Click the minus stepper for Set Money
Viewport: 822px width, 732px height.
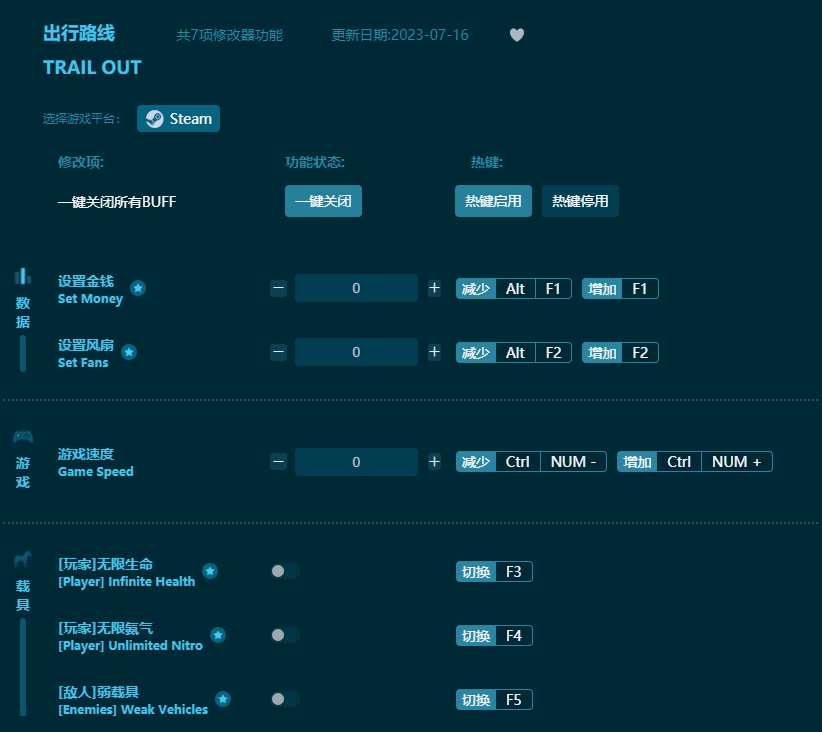tap(278, 287)
